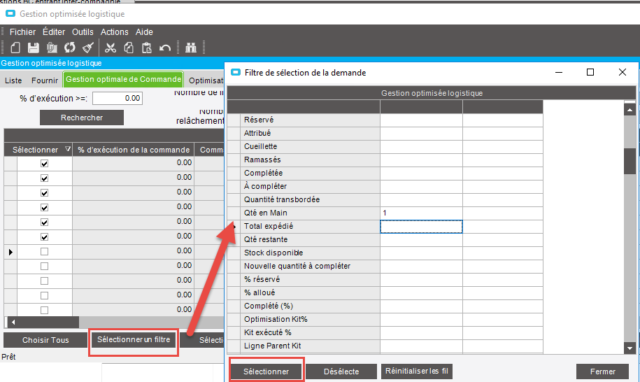Check the third unchecked row checkbox
Screen dimensions: 640x382
(x=44, y=281)
